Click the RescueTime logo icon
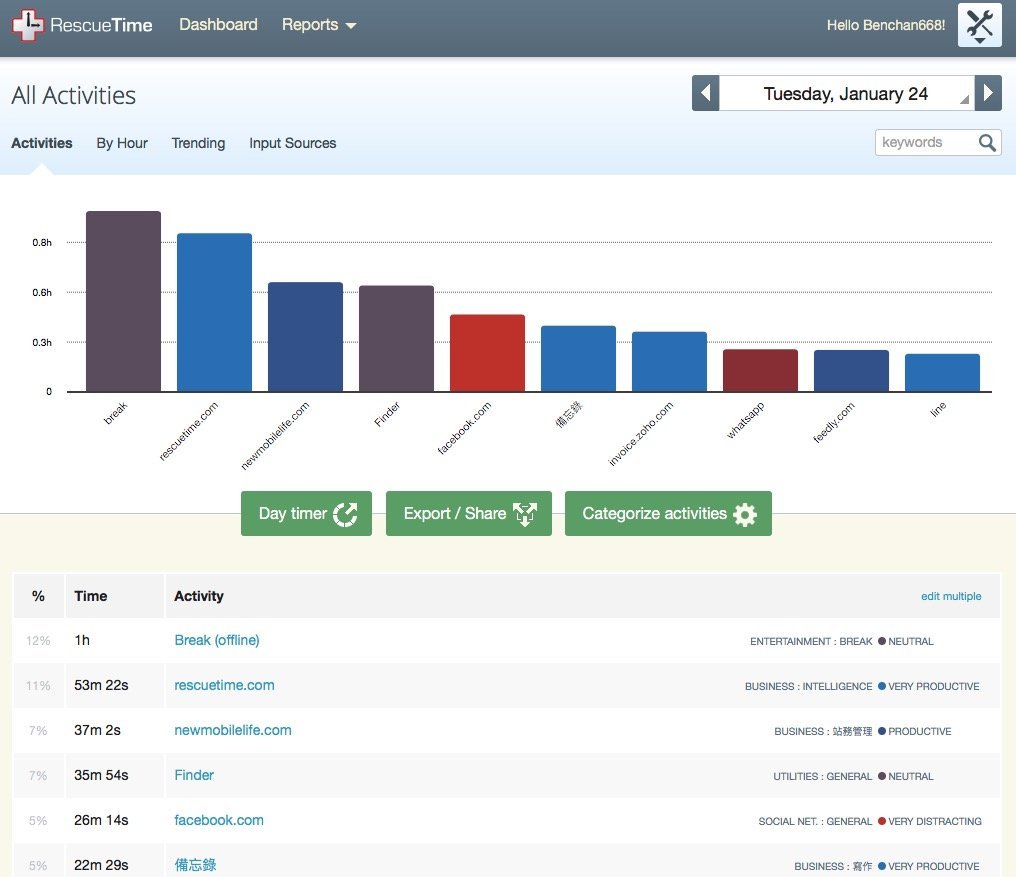 coord(28,25)
